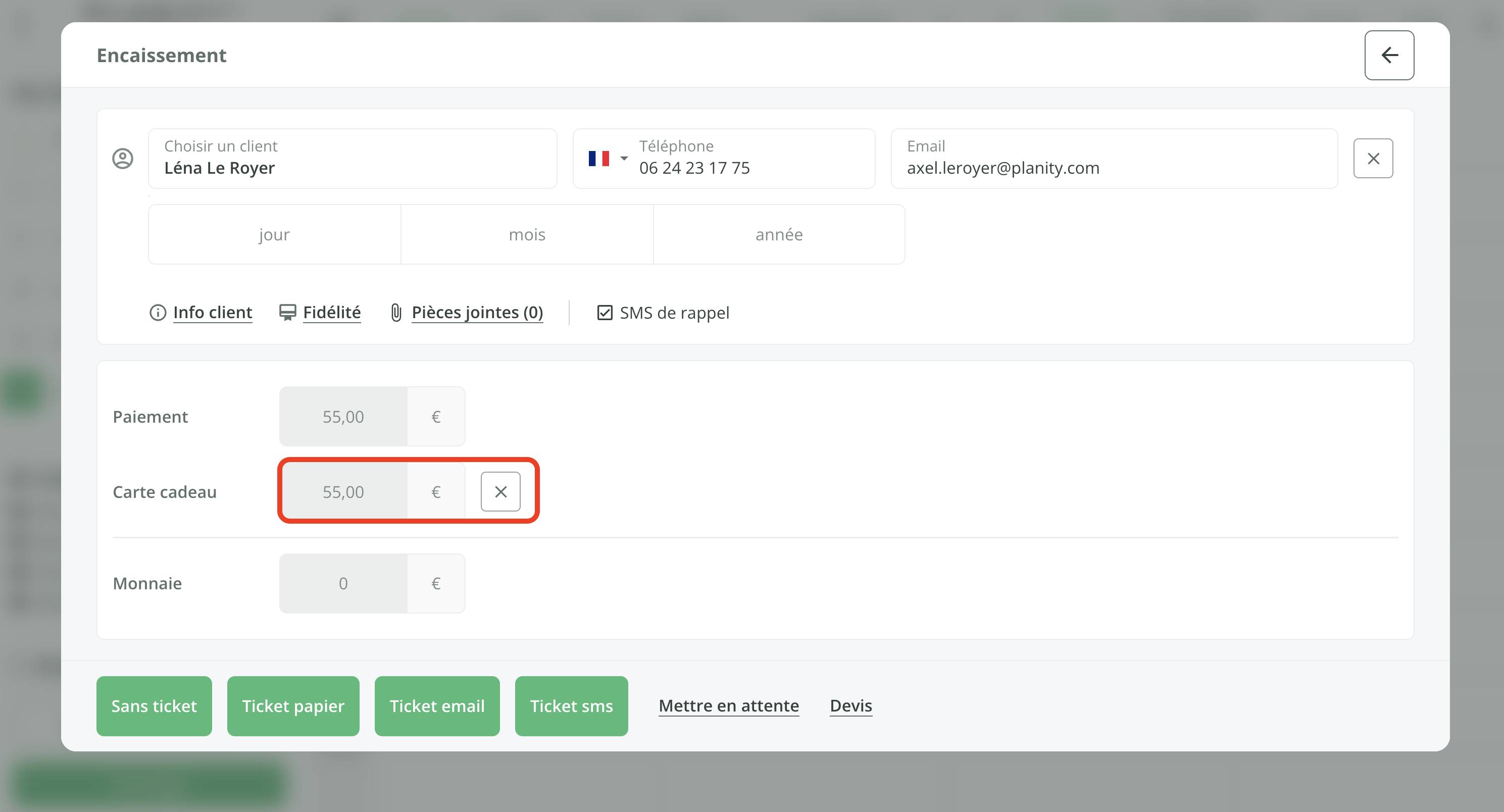This screenshot has height=812, width=1504.
Task: Click the French flag icon
Action: [598, 158]
